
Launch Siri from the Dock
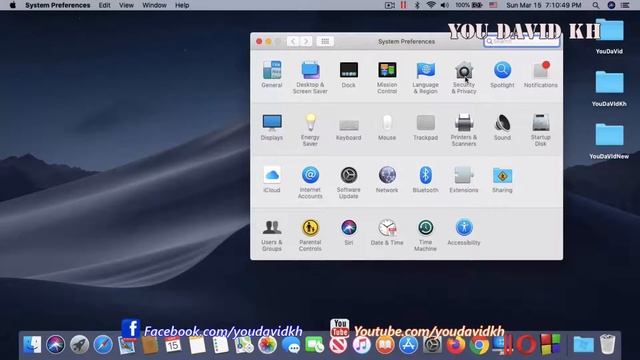click(56, 345)
